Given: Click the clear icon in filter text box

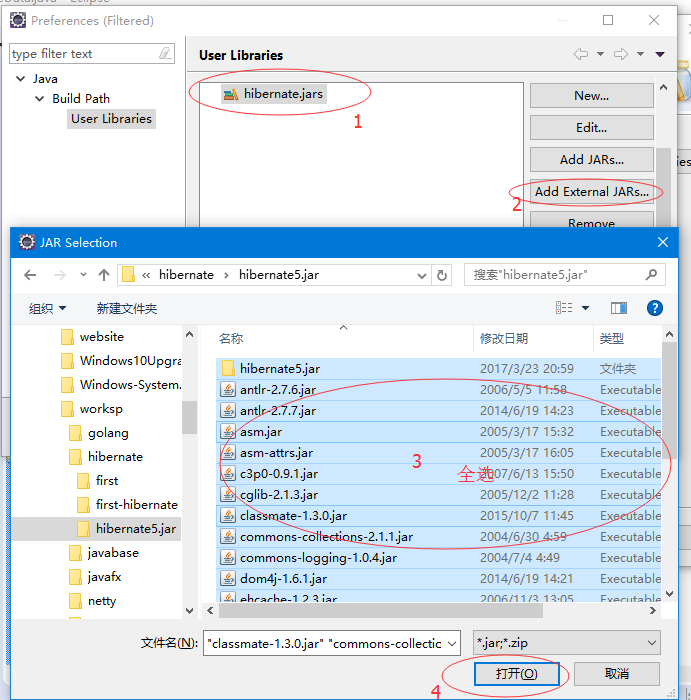Looking at the screenshot, I should [x=165, y=54].
